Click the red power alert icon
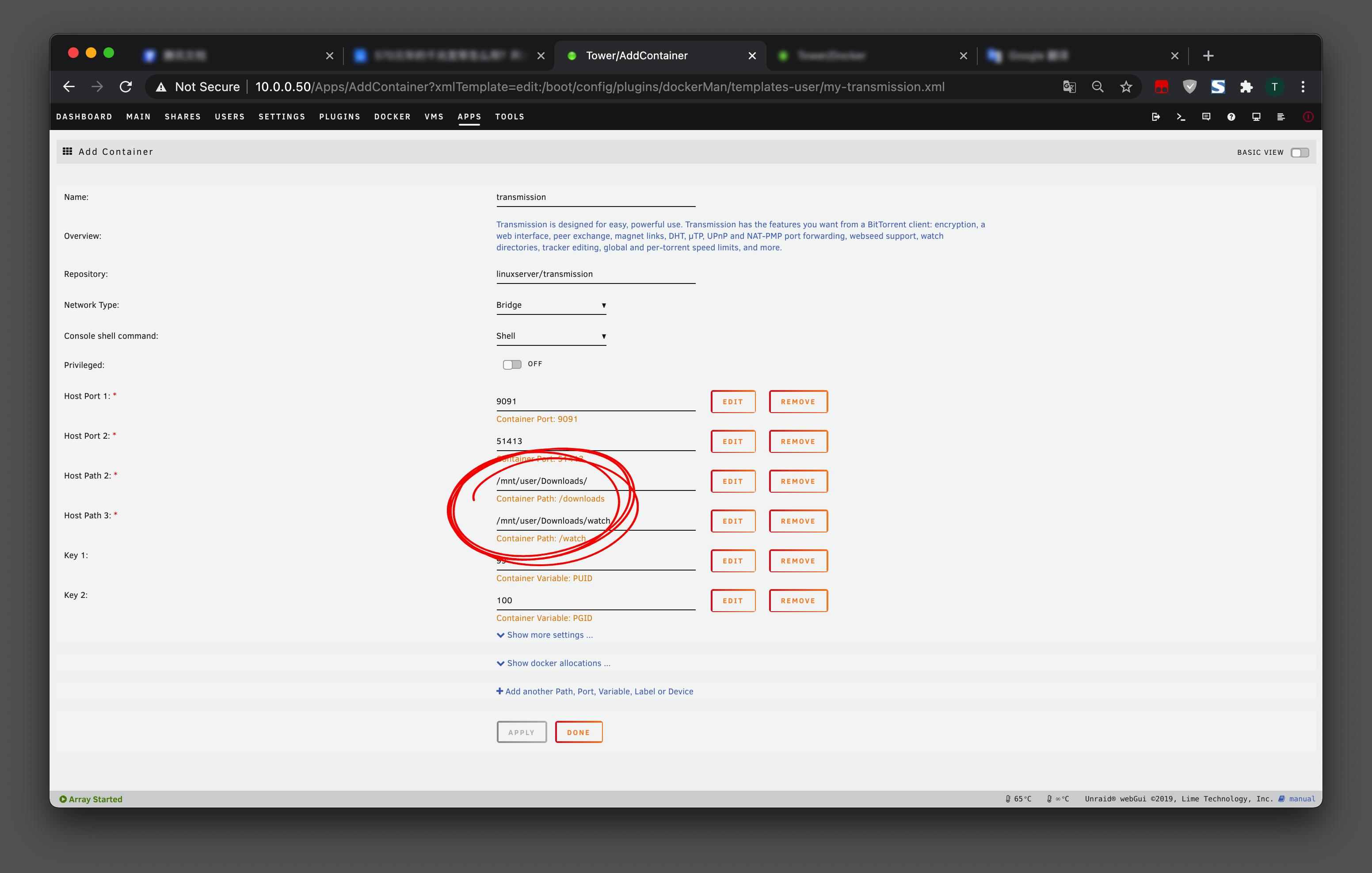 pos(1307,117)
